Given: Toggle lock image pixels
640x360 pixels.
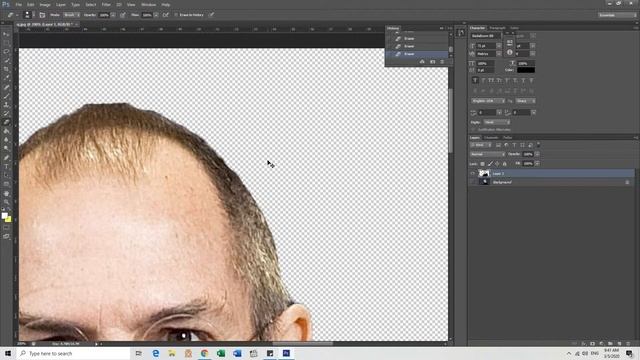Looking at the screenshot, I should [490, 164].
